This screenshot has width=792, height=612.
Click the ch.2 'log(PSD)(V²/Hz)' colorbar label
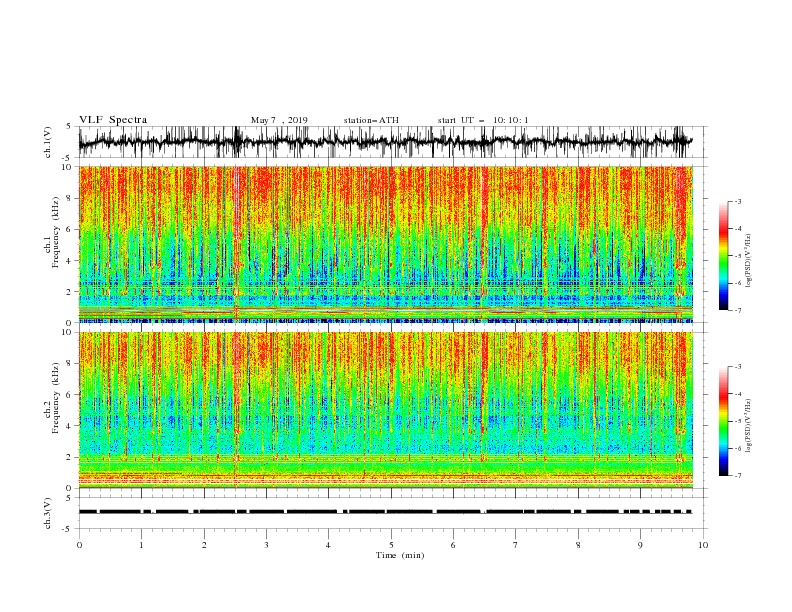coord(748,425)
